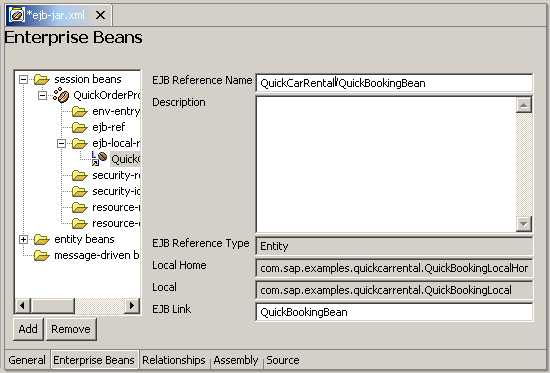The image size is (550, 373).
Task: Switch to the Enterprise Beans tab
Action: (94, 360)
